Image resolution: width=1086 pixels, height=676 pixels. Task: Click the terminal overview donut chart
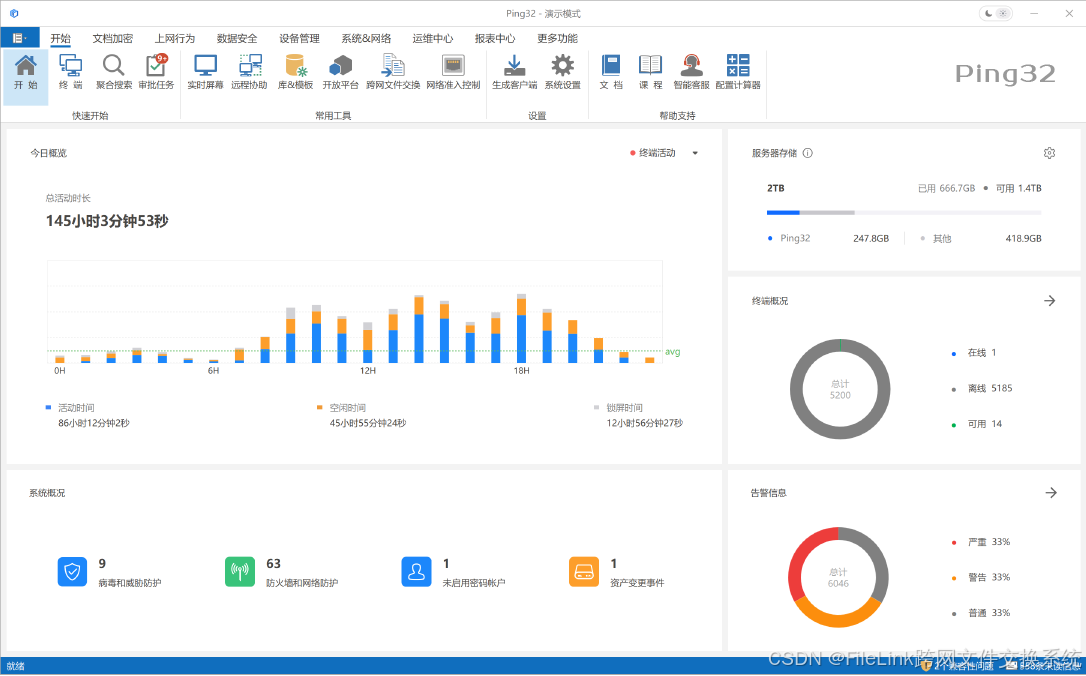coord(839,389)
